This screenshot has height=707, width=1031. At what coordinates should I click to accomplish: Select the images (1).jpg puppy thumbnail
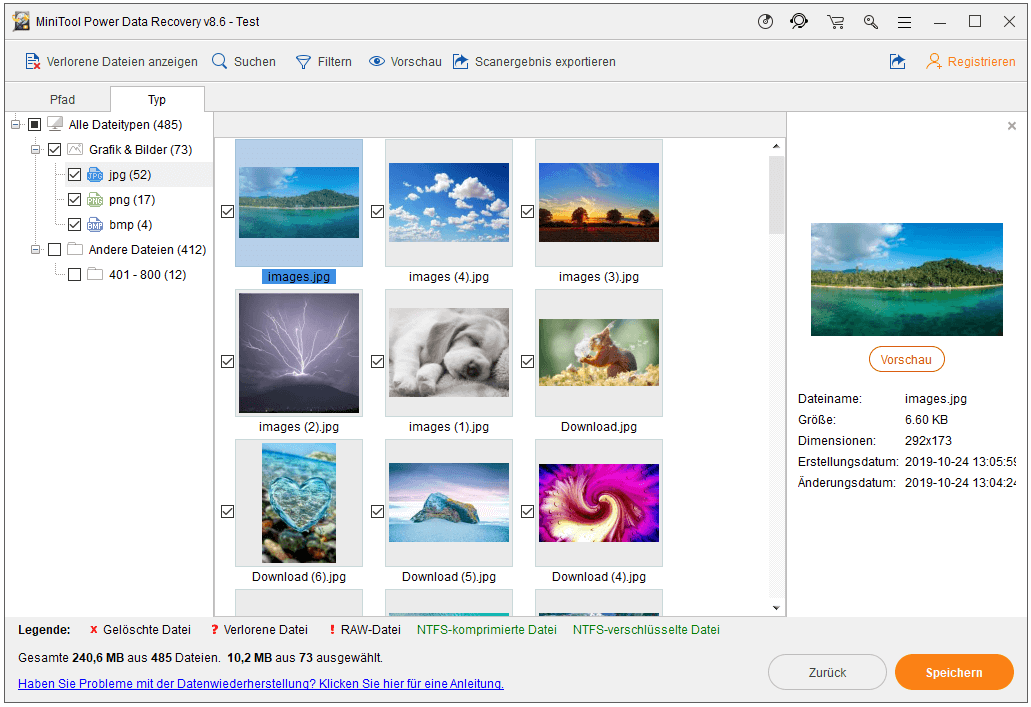click(x=449, y=353)
